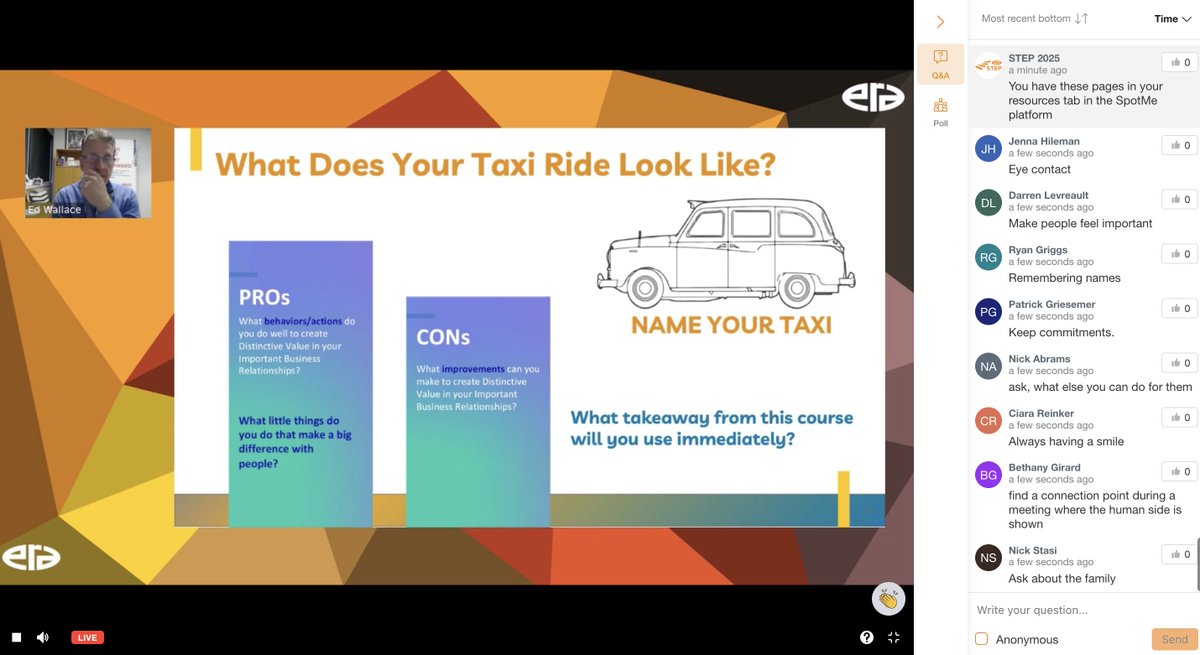Click Ed Wallace's webcam thumbnail
Image resolution: width=1200 pixels, height=655 pixels.
[x=88, y=173]
